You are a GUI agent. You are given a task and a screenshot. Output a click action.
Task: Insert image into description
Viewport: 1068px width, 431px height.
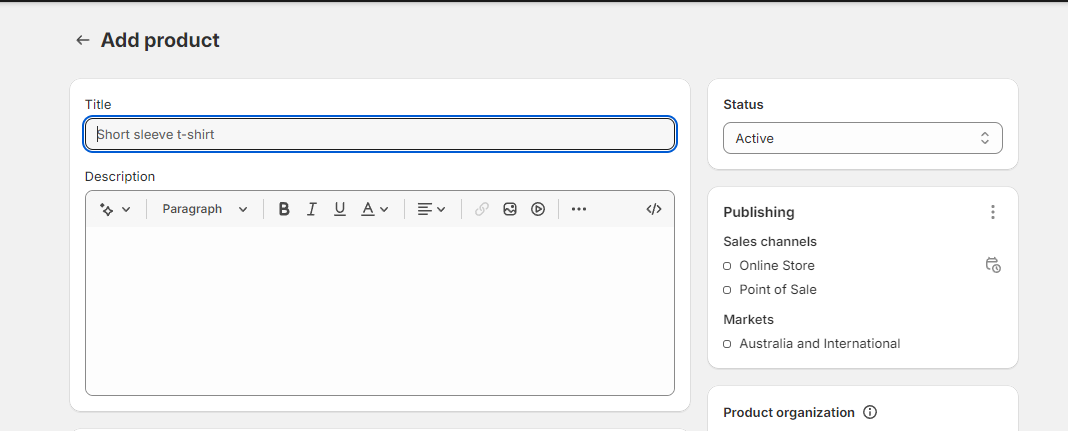coord(510,209)
